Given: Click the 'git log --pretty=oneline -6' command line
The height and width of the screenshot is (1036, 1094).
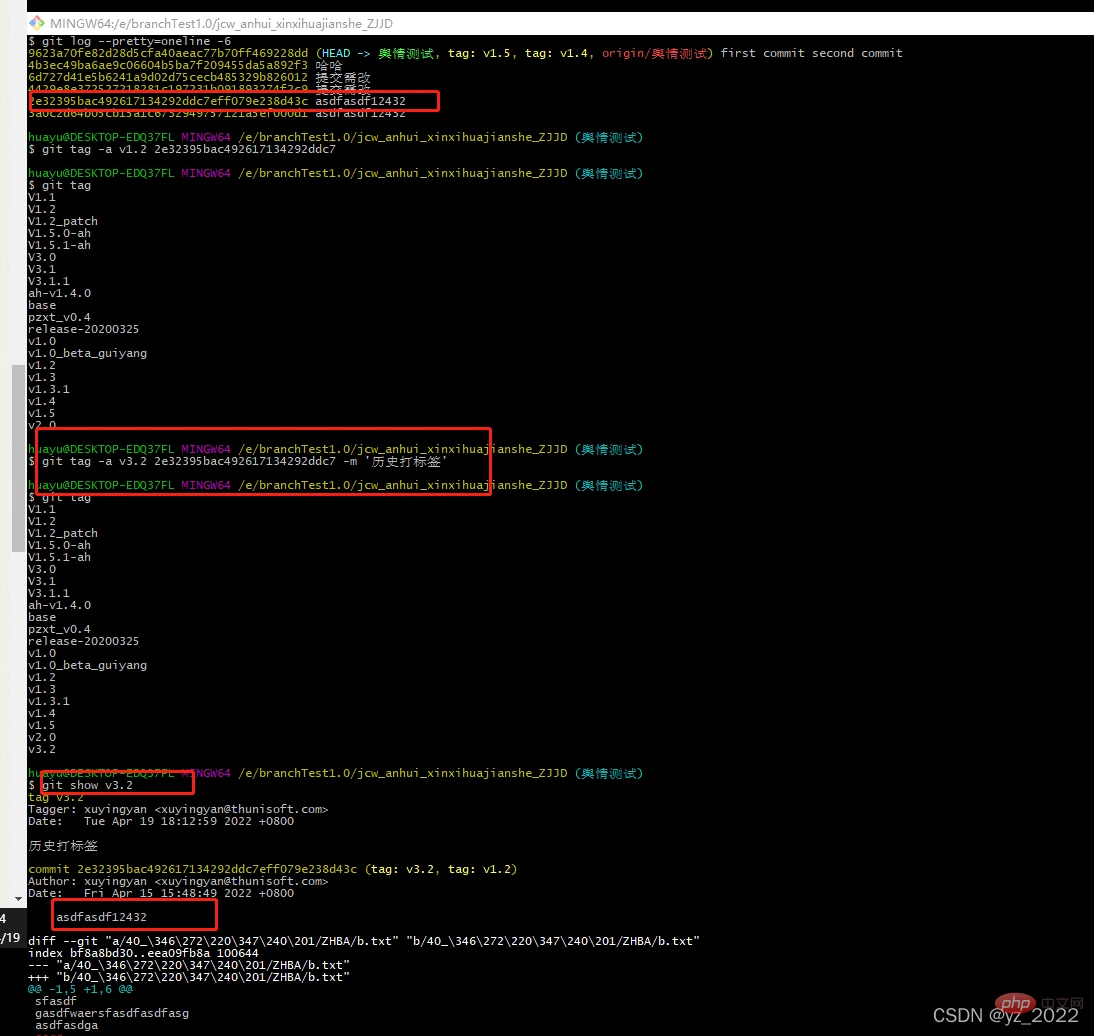Looking at the screenshot, I should (x=130, y=41).
